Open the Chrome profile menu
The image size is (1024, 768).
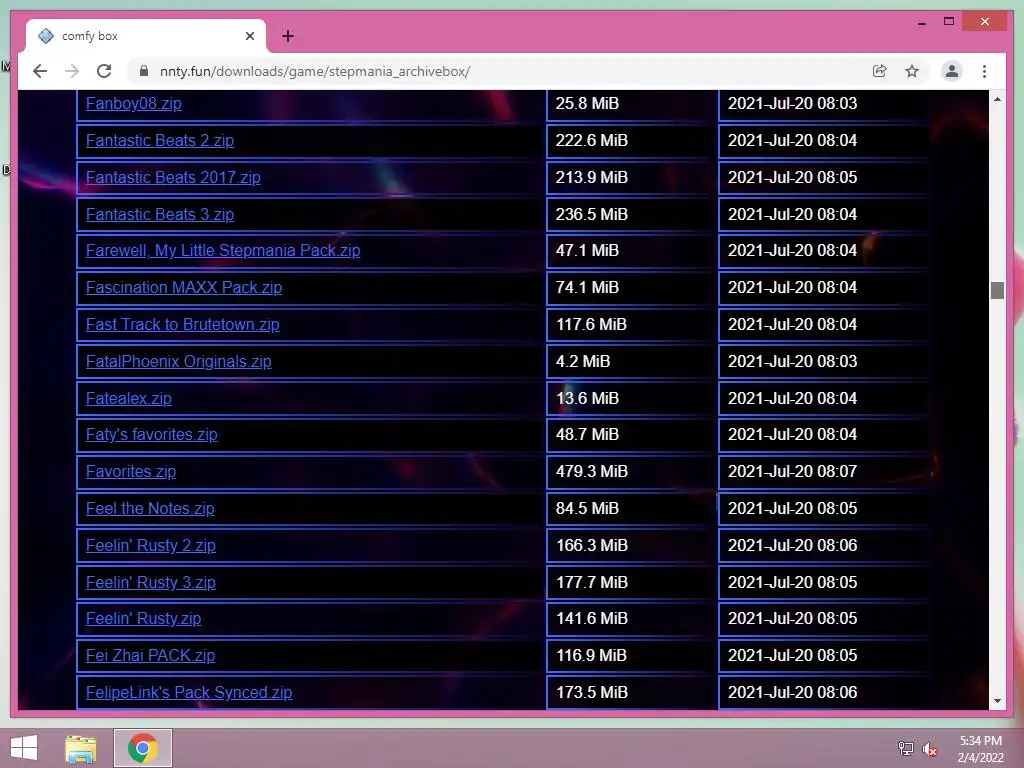pyautogui.click(x=952, y=71)
